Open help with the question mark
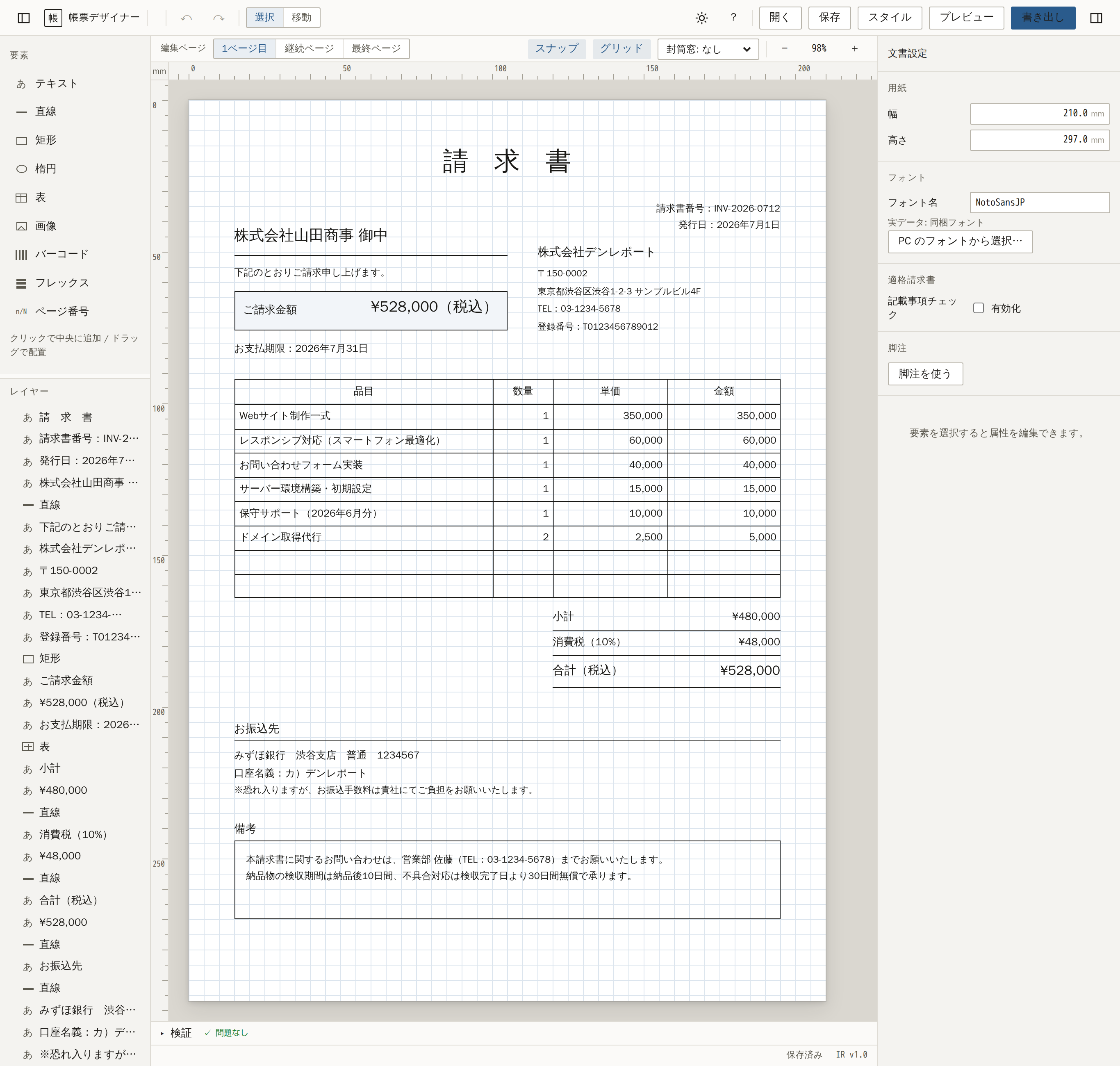Screen dimensions: 1120x1066 coord(733,18)
